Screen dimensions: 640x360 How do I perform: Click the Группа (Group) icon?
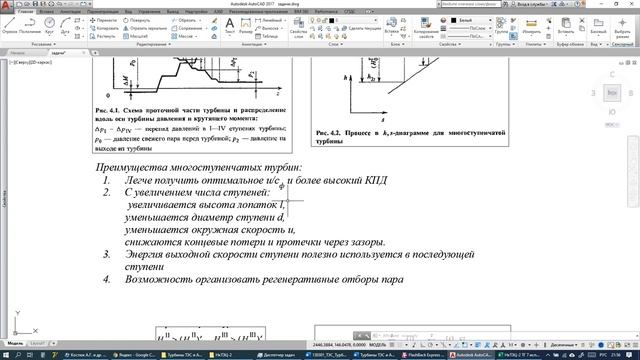501,25
